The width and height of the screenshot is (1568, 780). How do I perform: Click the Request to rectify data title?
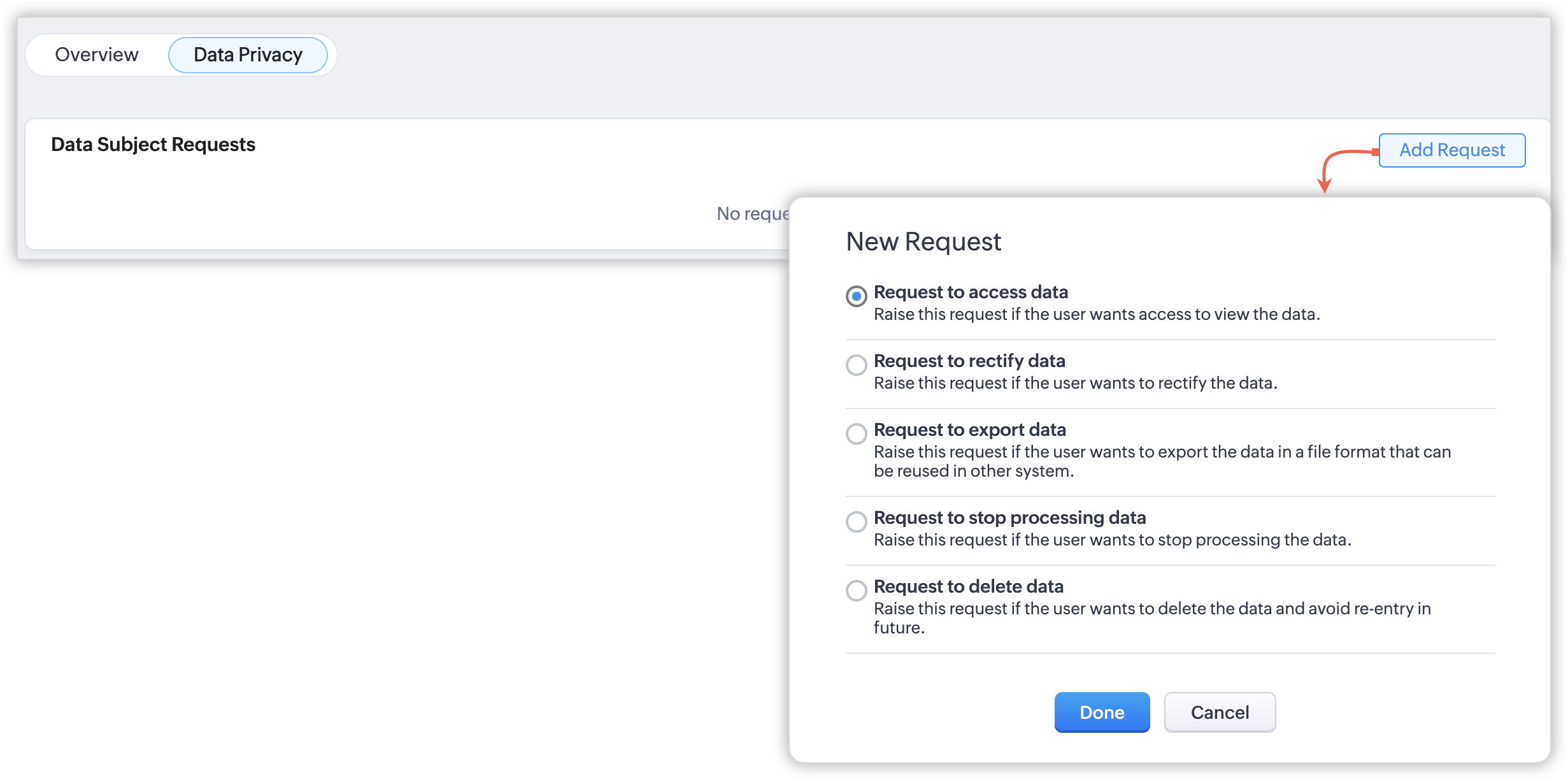click(x=969, y=361)
